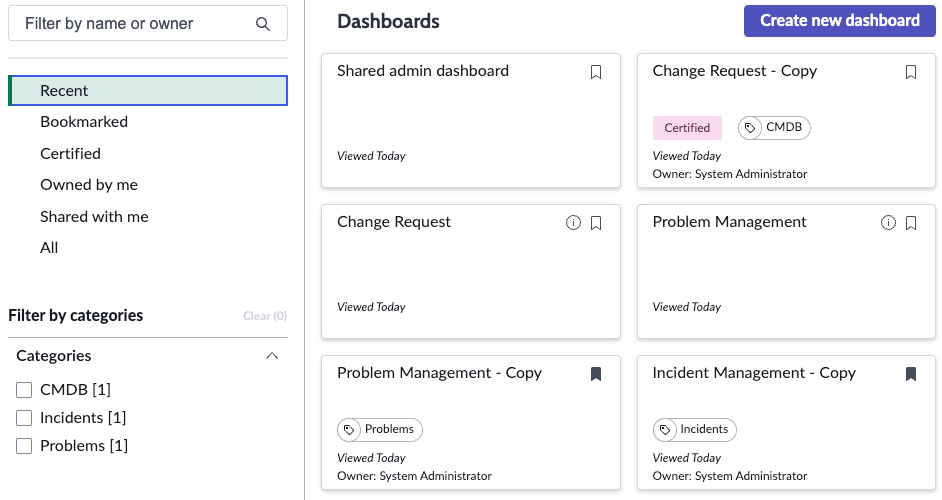Open Change Request - Copy dashboard title
Screen dimensions: 942x500
pyautogui.click(x=735, y=71)
